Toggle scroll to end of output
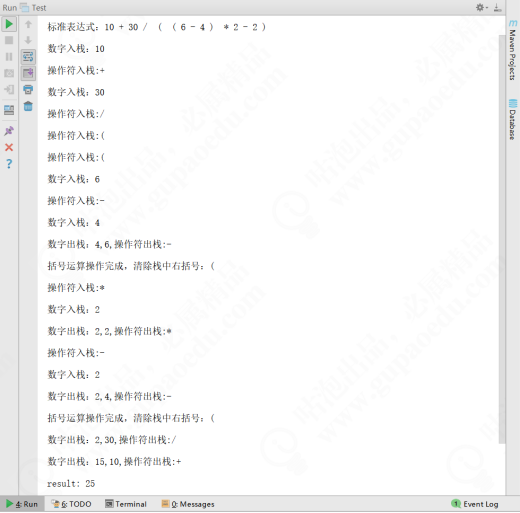The width and height of the screenshot is (520, 513). tap(28, 73)
